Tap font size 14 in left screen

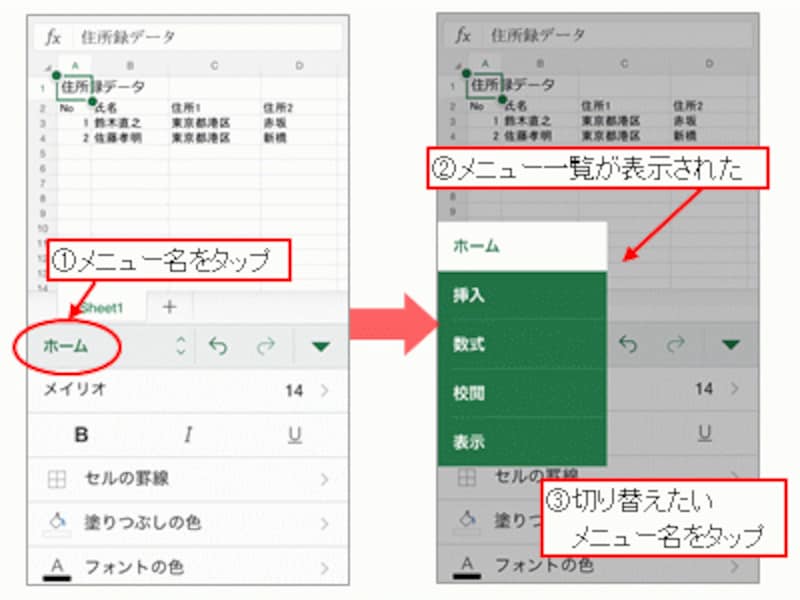click(x=294, y=391)
